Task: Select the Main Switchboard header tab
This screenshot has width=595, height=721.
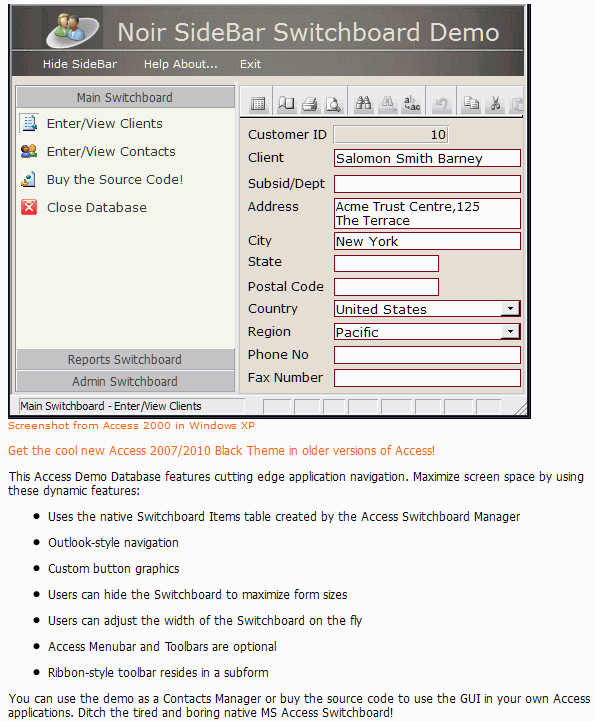Action: click(x=125, y=97)
